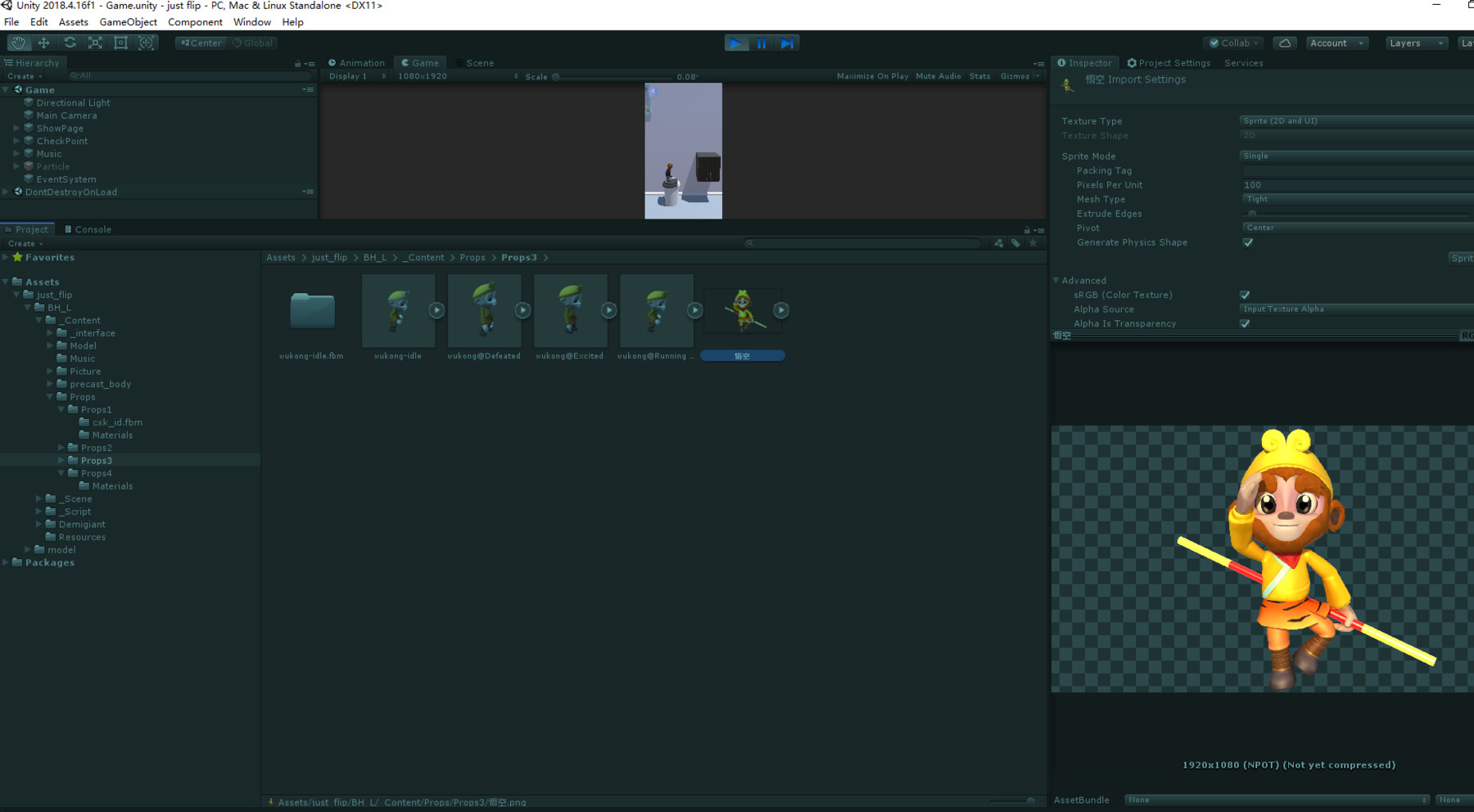This screenshot has height=812, width=1474.
Task: Select the Props3 folder in the tree
Action: coord(96,461)
